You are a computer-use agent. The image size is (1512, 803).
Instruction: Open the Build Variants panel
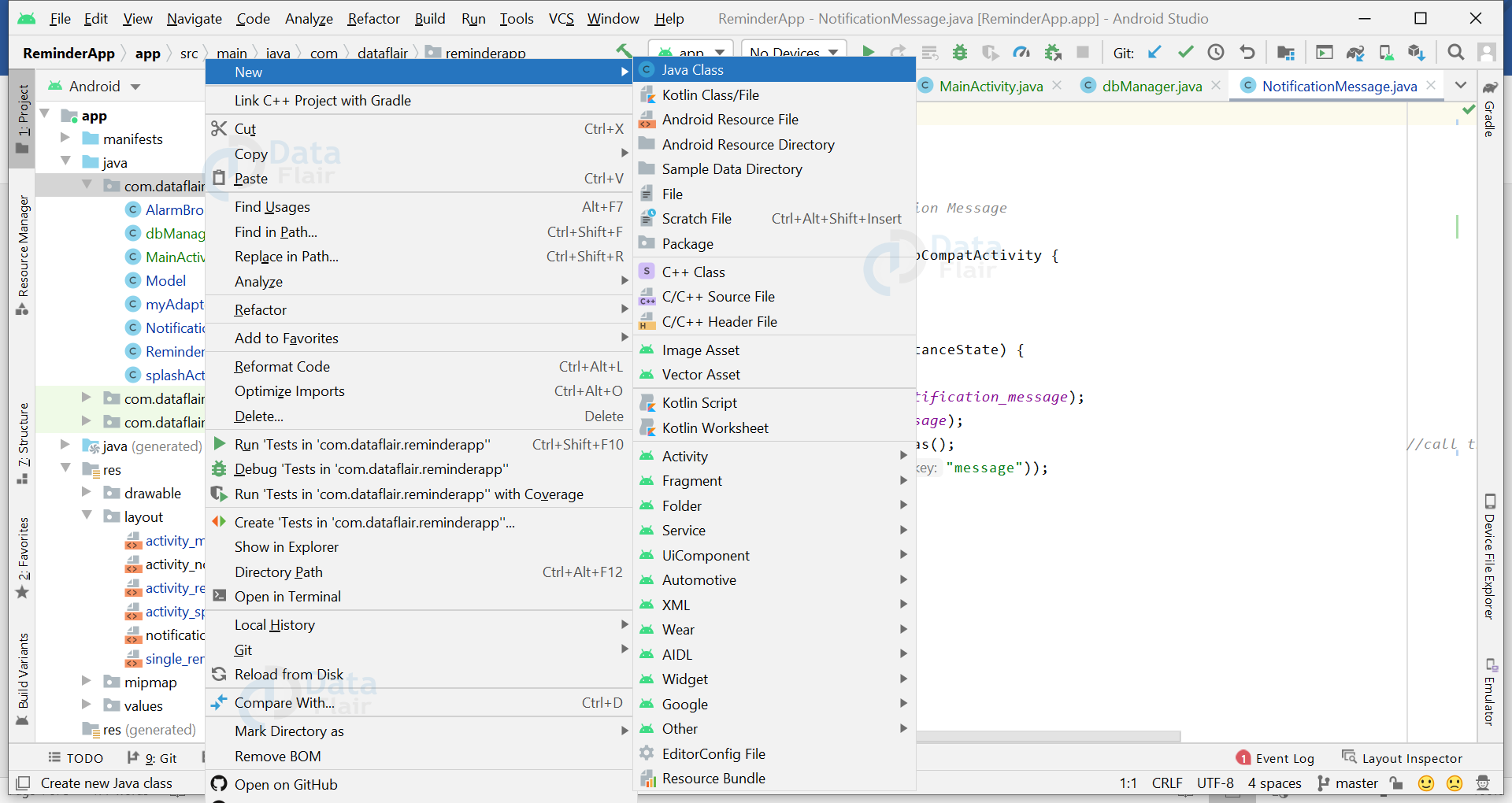[23, 679]
